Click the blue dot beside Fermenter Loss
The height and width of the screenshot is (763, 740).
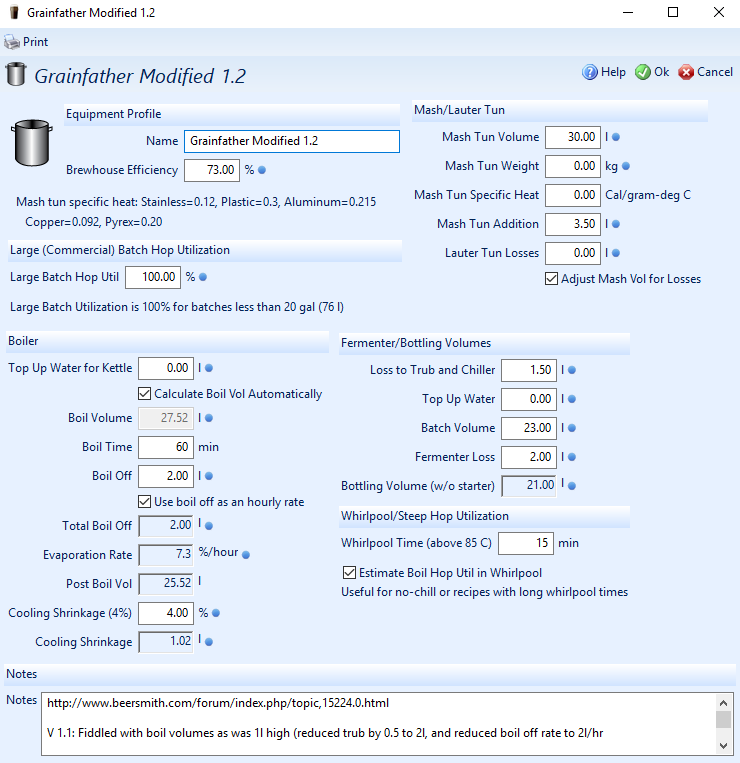(x=572, y=457)
